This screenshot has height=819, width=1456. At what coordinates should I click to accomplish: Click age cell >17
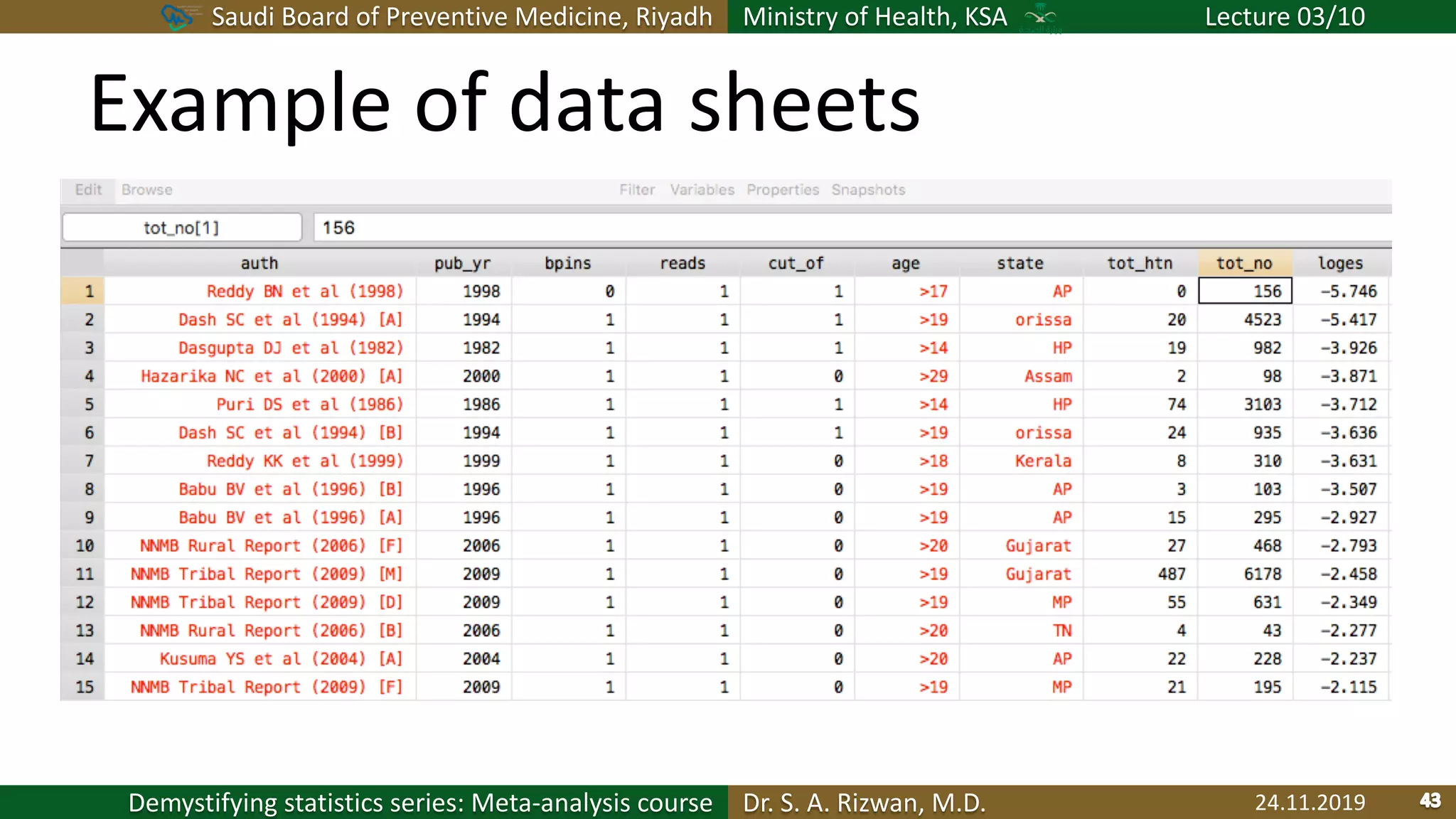click(x=906, y=291)
